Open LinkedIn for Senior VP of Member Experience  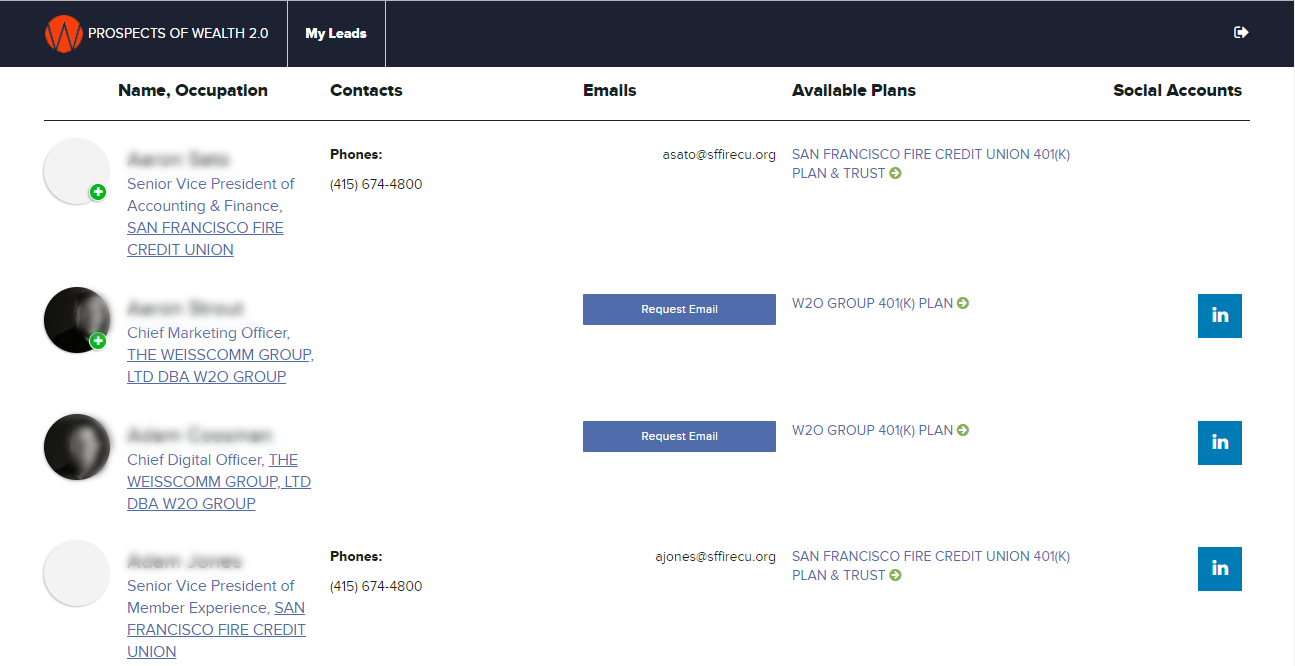tap(1219, 569)
